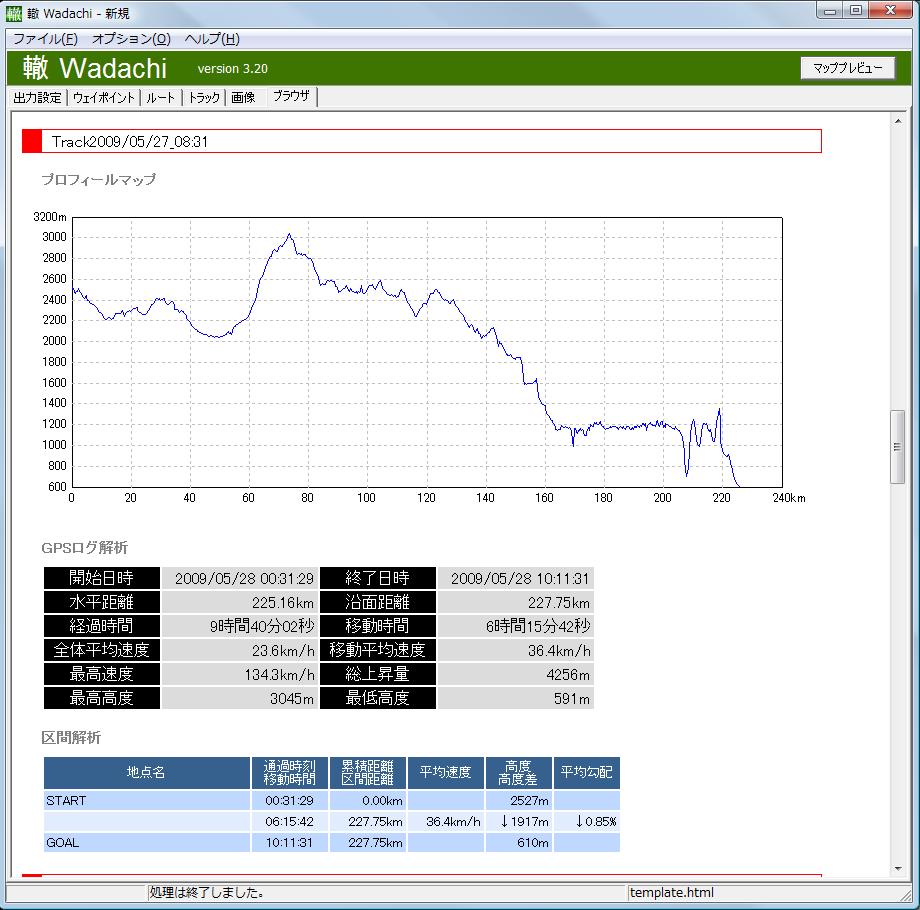Select the GOAL row in the section table

coord(147,843)
